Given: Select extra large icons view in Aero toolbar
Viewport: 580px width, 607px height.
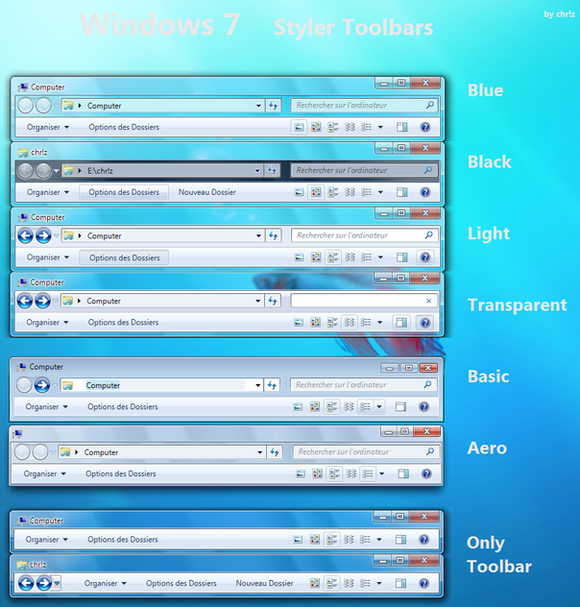Looking at the screenshot, I should pyautogui.click(x=300, y=474).
